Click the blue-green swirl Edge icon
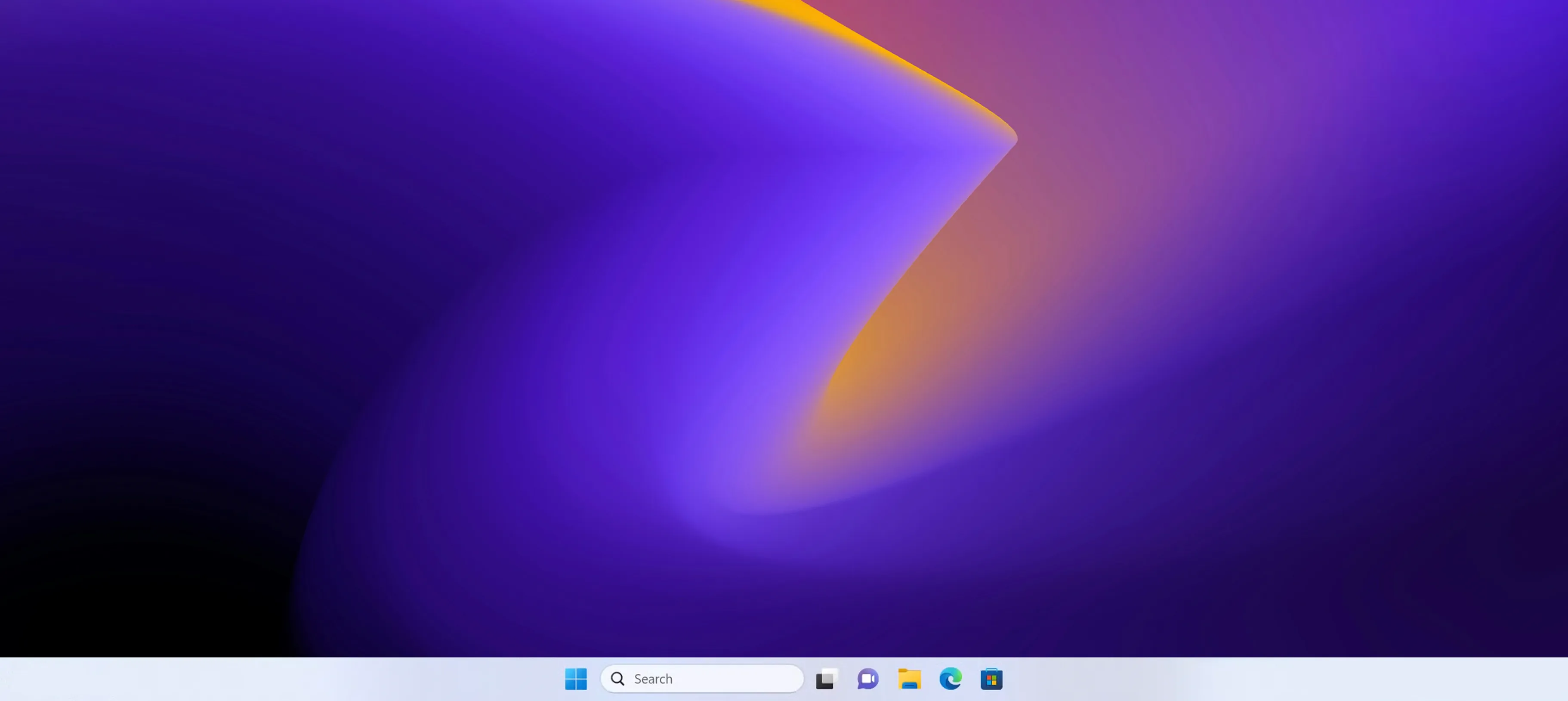1568x701 pixels. [950, 679]
